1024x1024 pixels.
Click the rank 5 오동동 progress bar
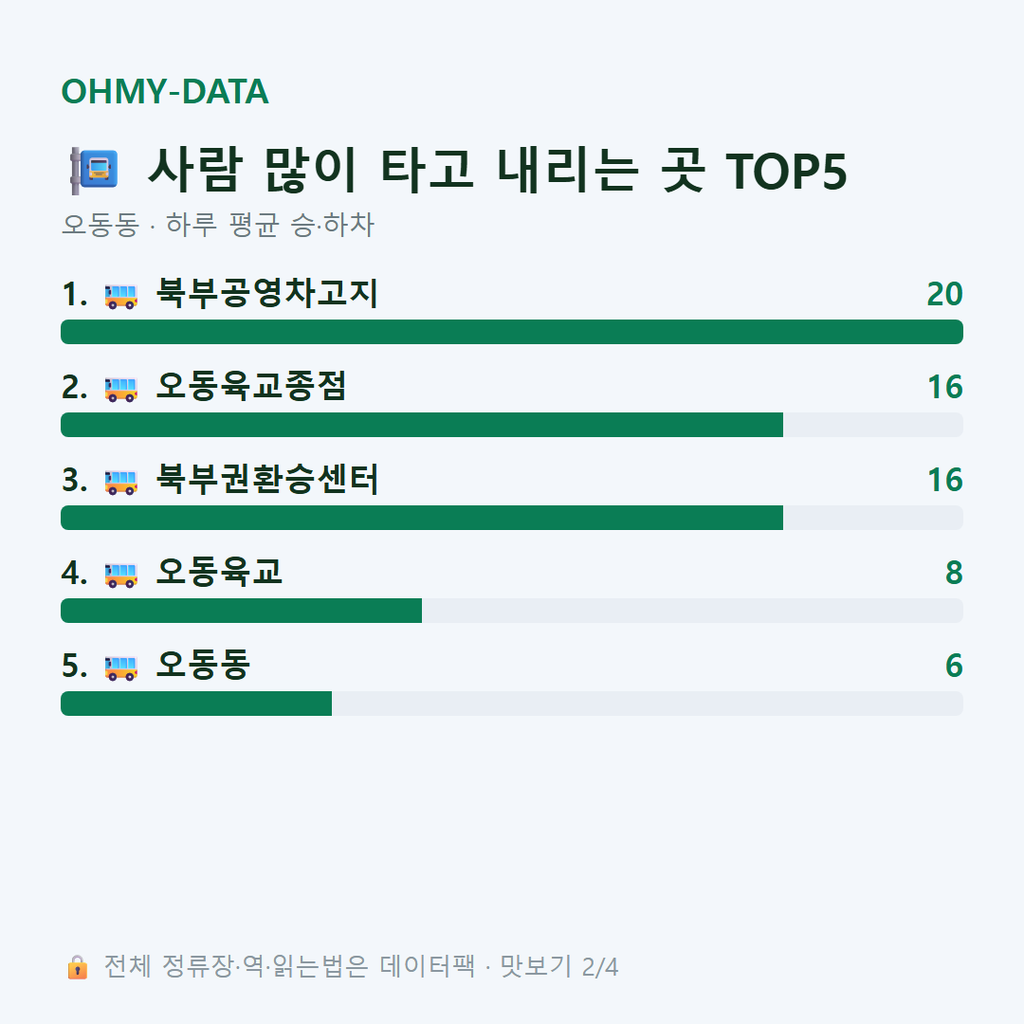tap(512, 703)
